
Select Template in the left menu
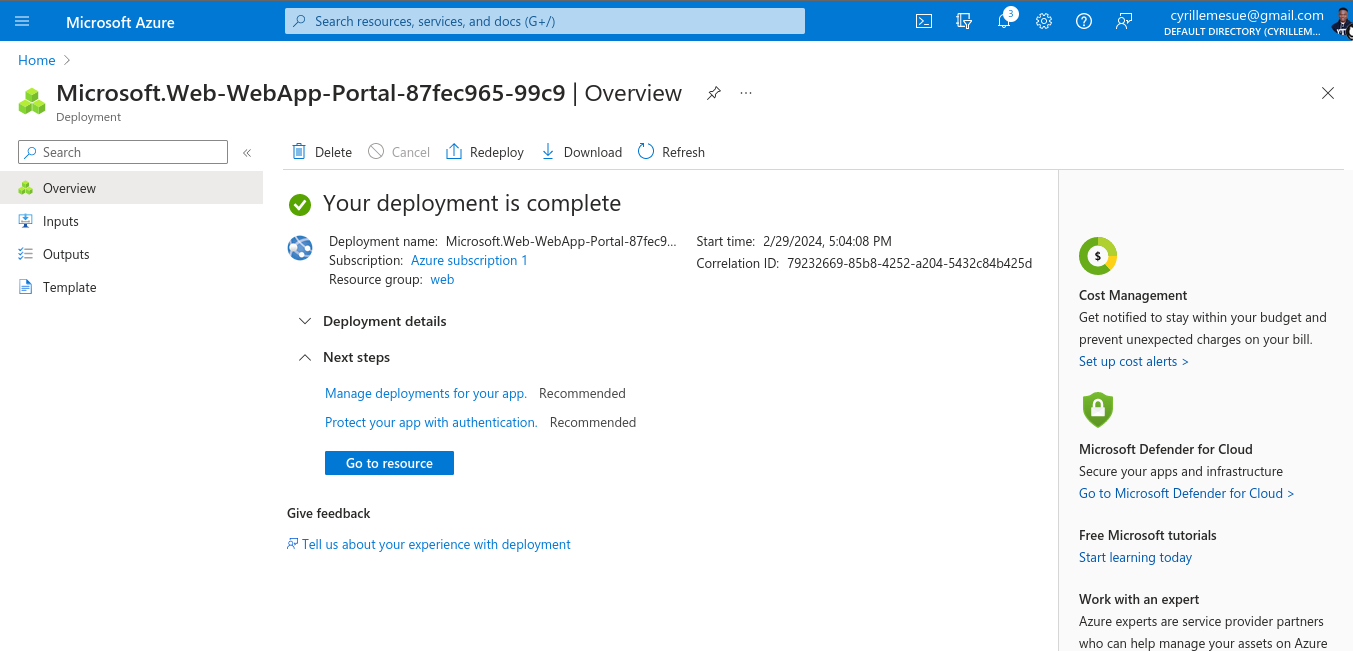point(69,287)
